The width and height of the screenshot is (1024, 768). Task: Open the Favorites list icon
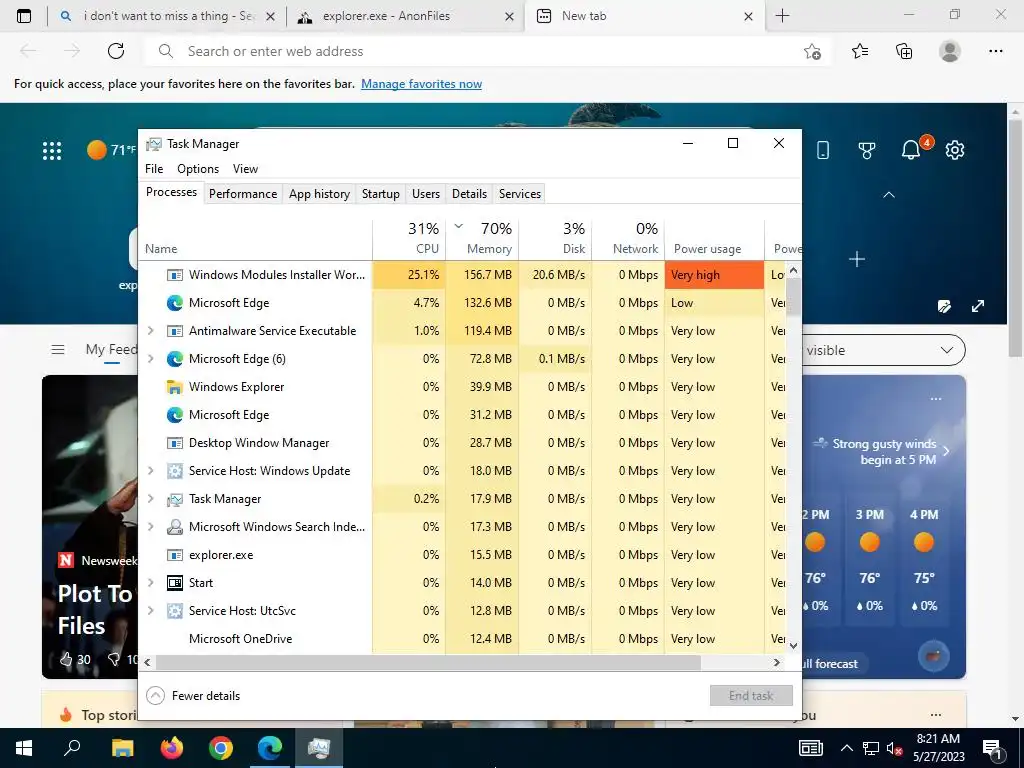859,51
